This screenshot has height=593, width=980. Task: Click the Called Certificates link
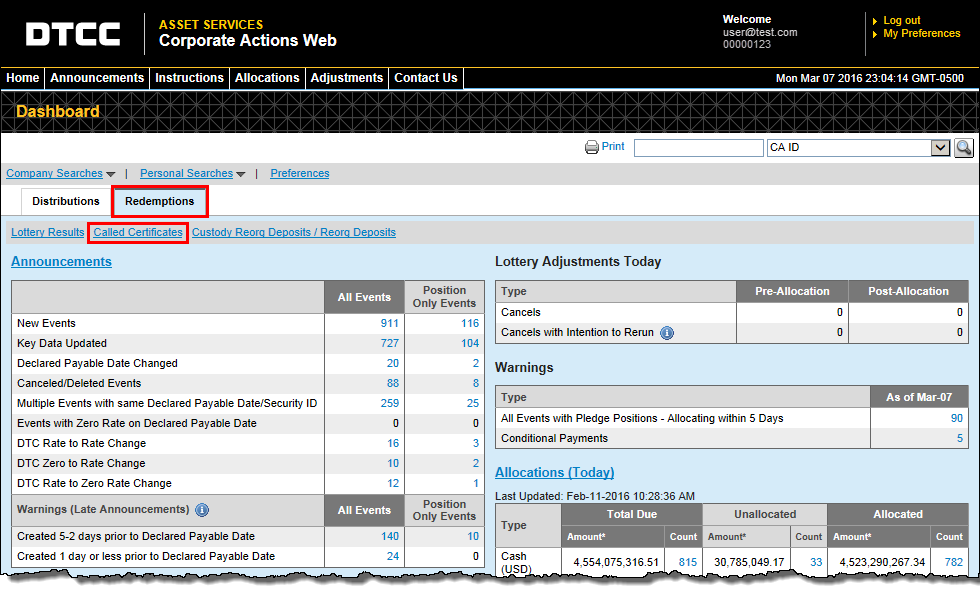[138, 232]
